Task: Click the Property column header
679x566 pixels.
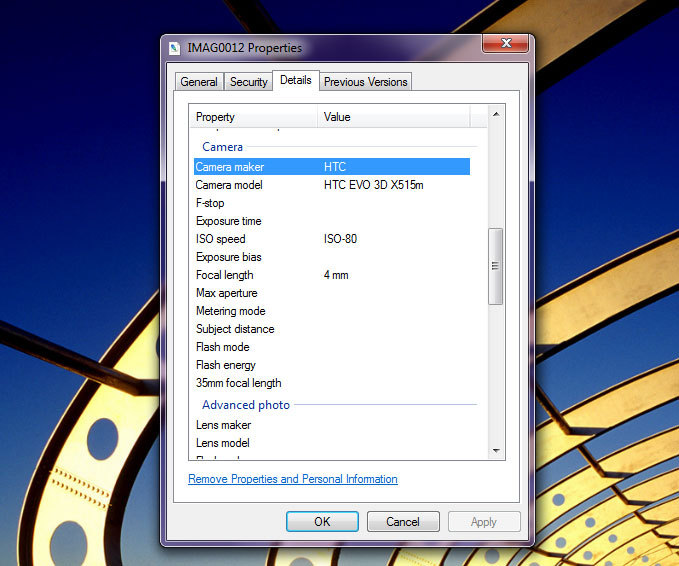Action: coord(254,117)
